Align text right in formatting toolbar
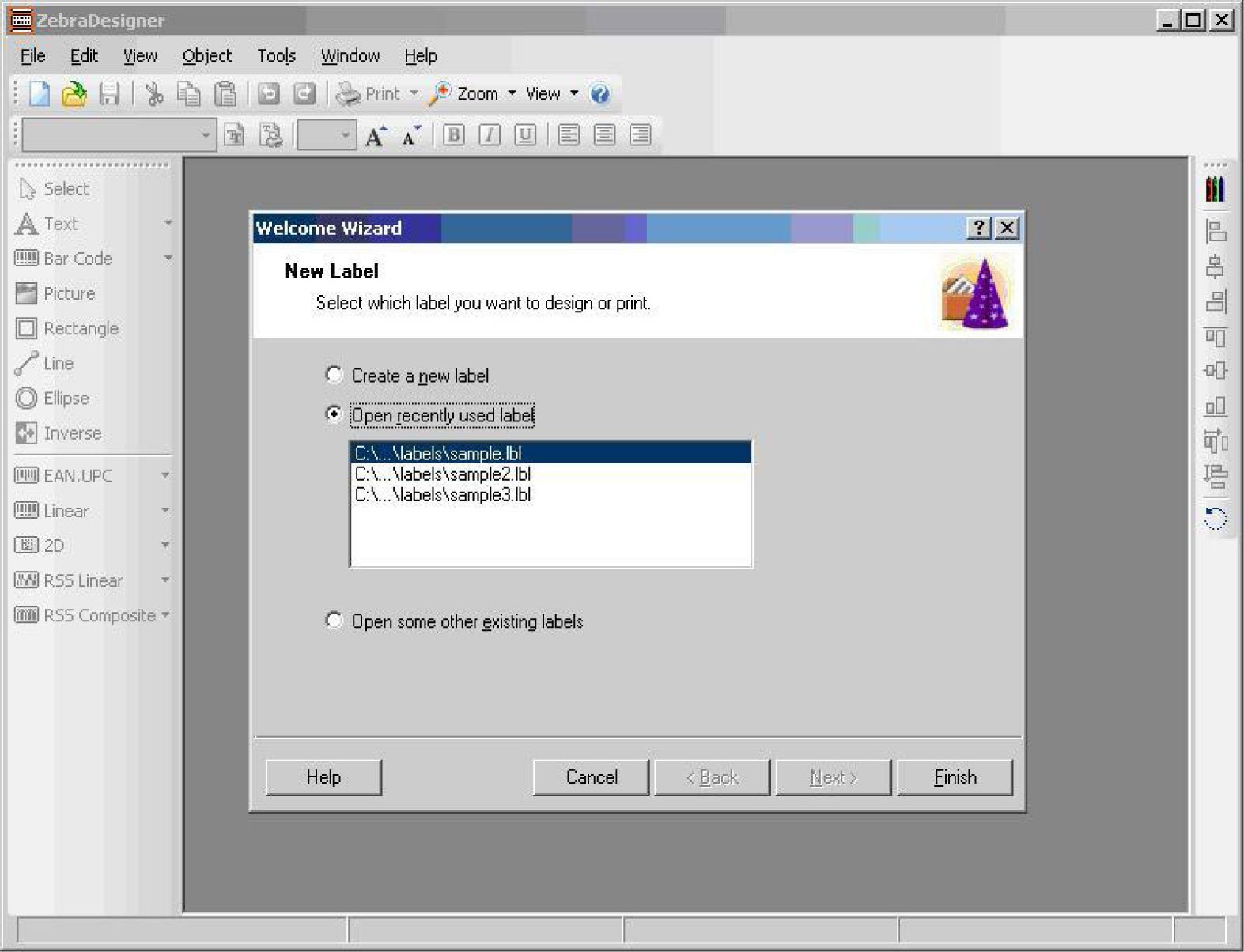 click(640, 135)
